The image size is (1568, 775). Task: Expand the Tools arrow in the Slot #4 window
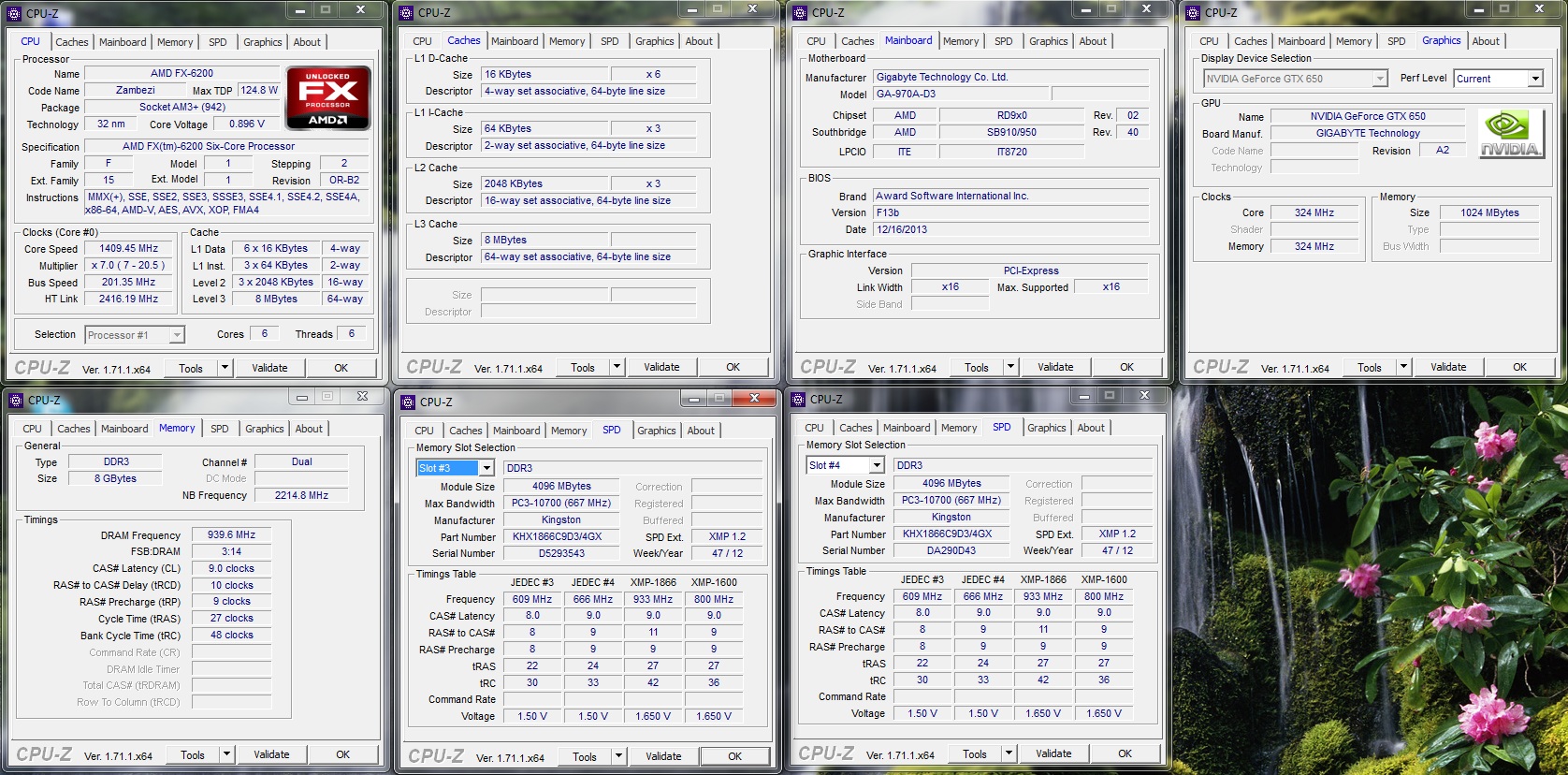pyautogui.click(x=1009, y=753)
